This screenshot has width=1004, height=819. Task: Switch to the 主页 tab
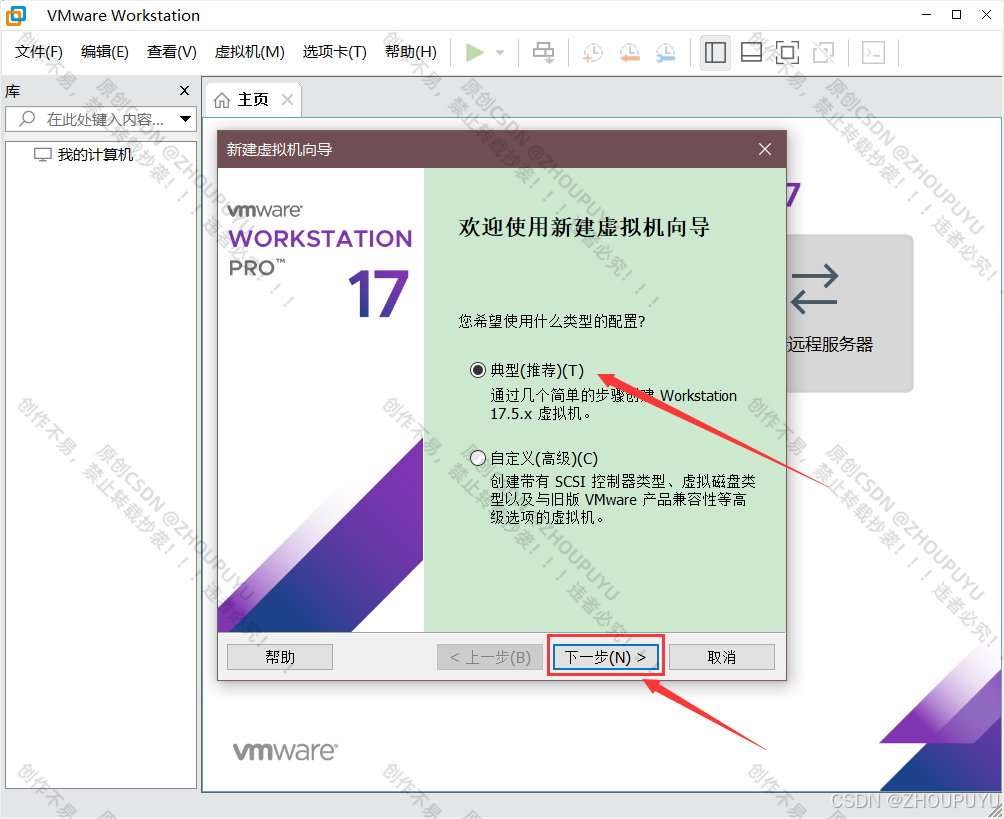coord(253,100)
